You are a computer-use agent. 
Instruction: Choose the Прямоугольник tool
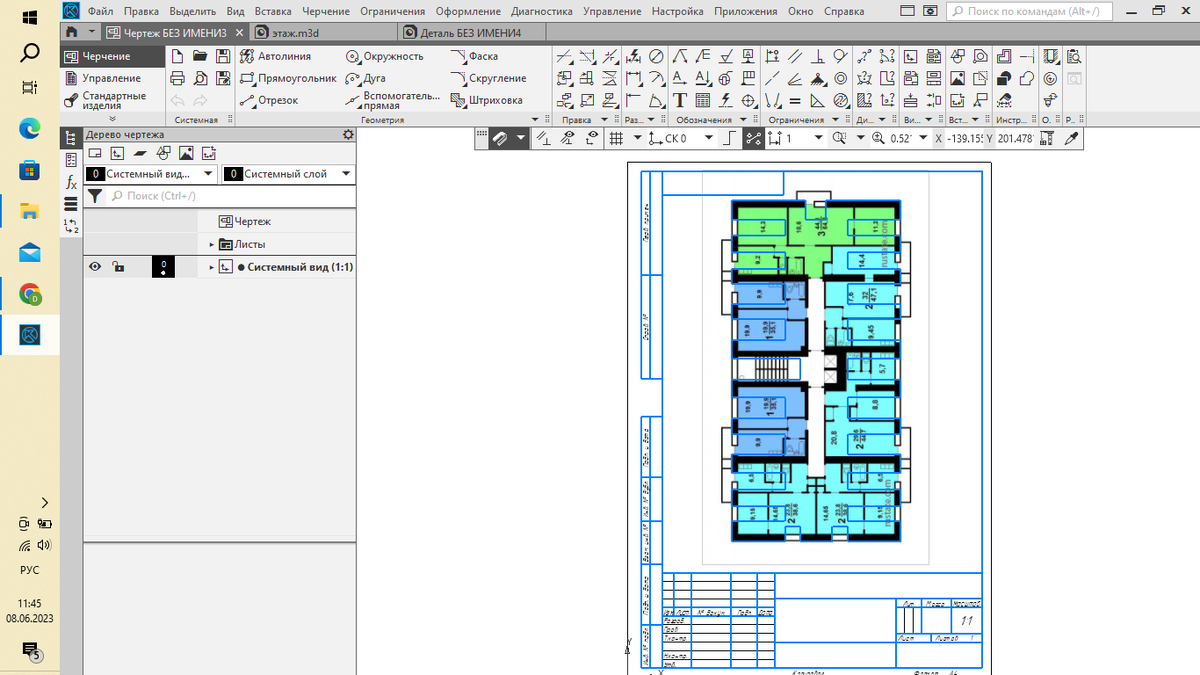click(x=288, y=78)
